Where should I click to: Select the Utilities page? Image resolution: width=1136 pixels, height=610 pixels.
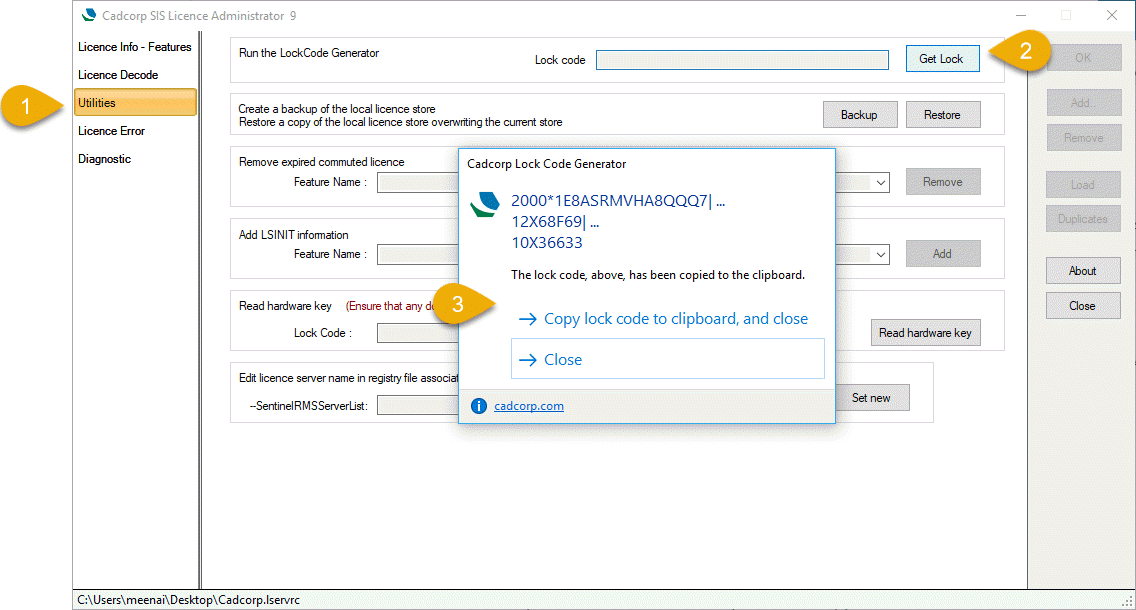point(135,103)
